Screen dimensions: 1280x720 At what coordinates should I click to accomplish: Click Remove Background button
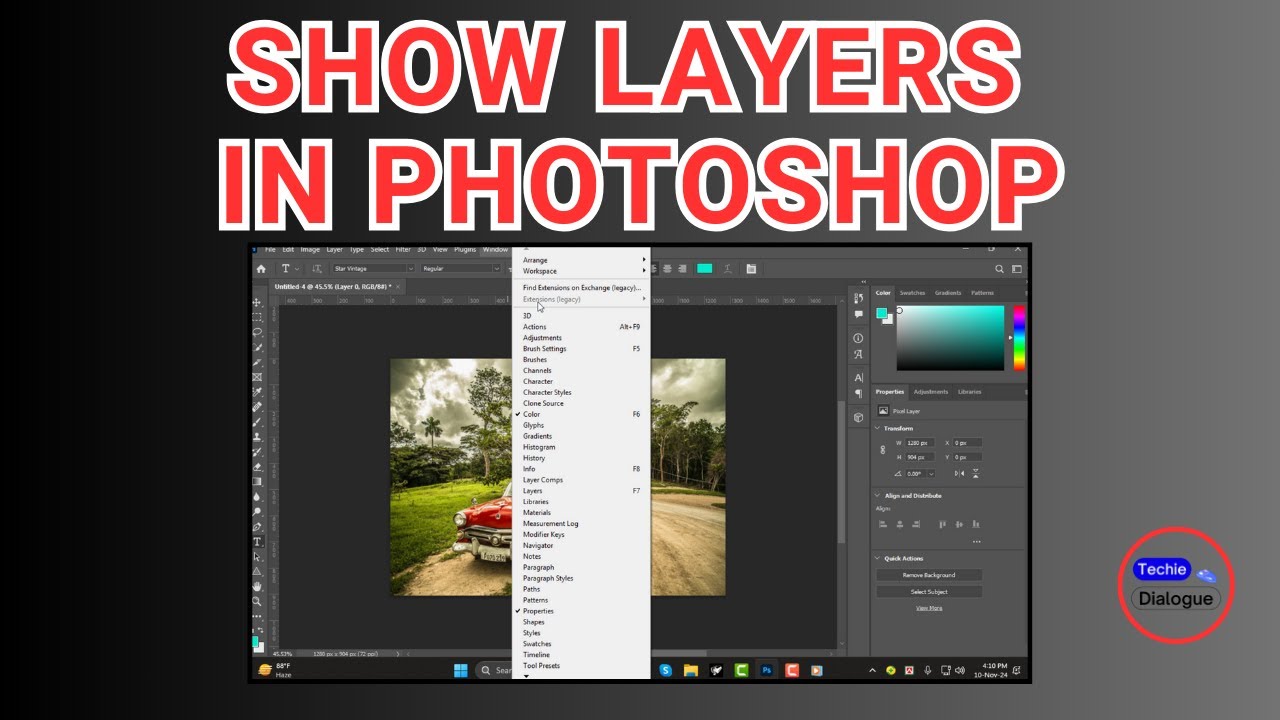click(929, 575)
